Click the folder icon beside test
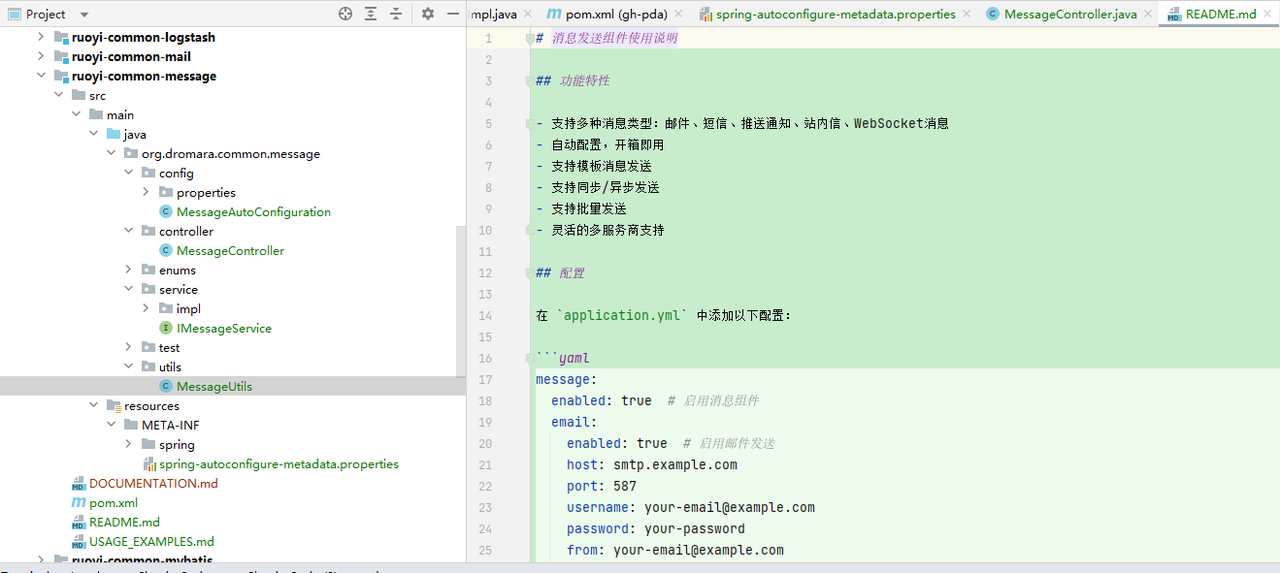 148,348
